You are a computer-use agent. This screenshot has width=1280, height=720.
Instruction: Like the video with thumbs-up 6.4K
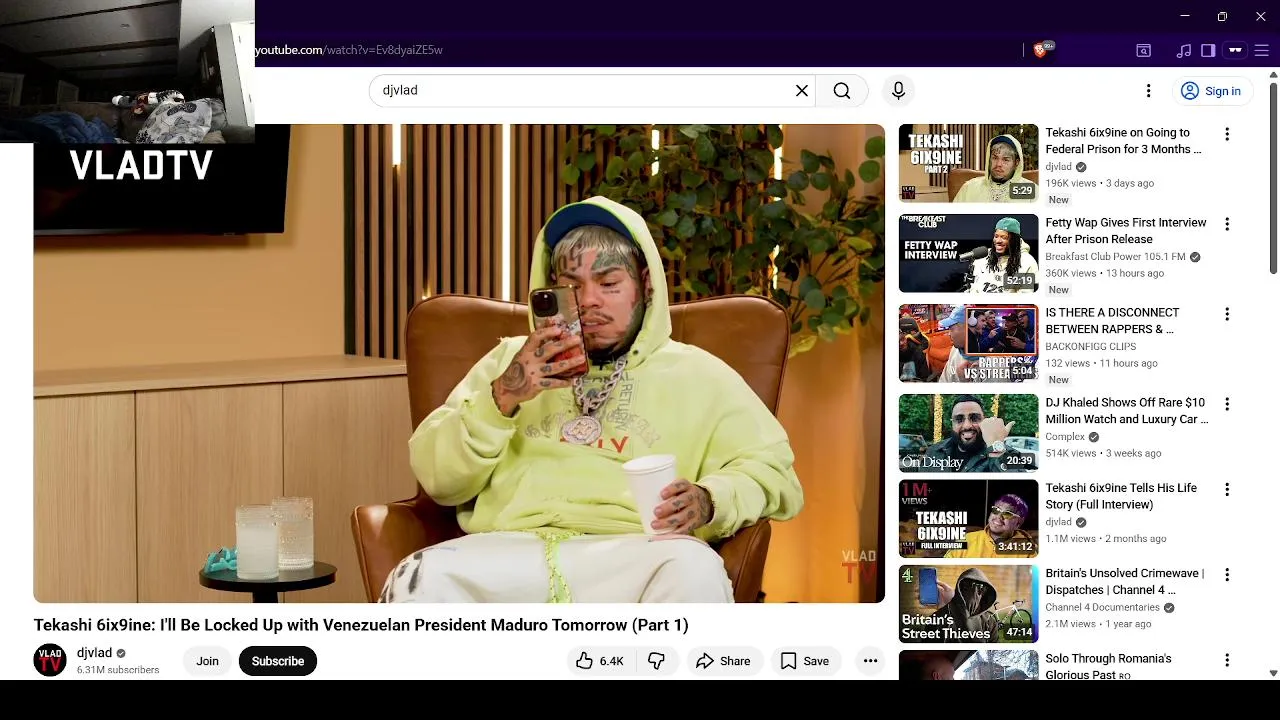point(599,661)
